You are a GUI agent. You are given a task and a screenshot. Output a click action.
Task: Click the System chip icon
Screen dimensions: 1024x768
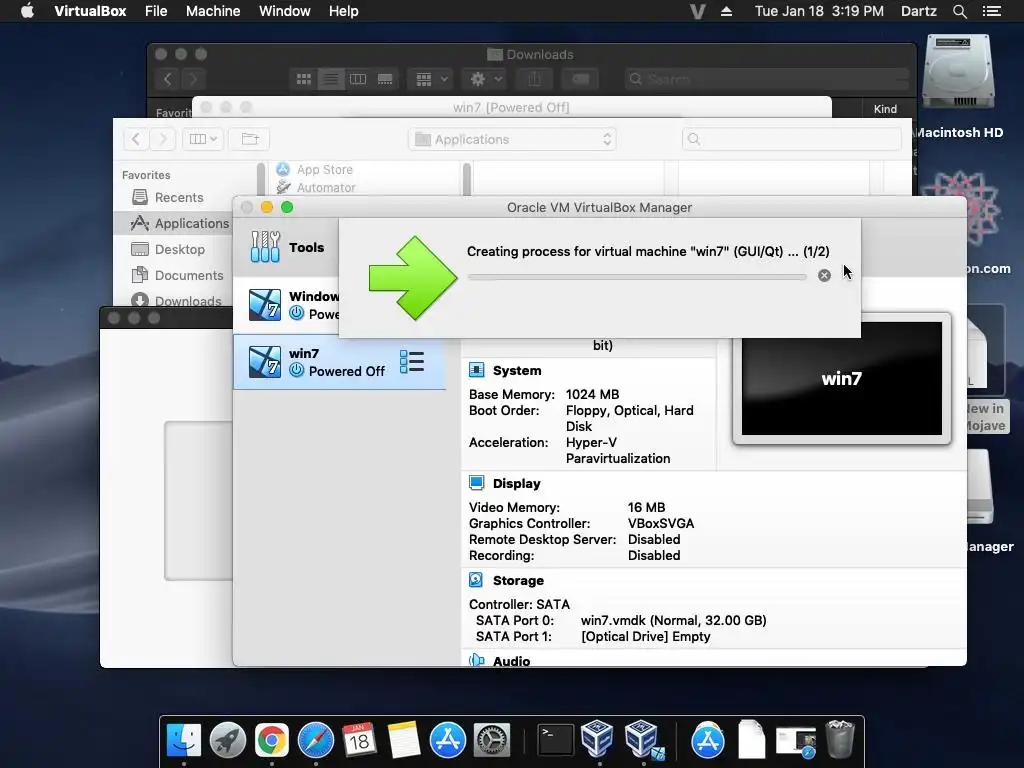point(477,371)
